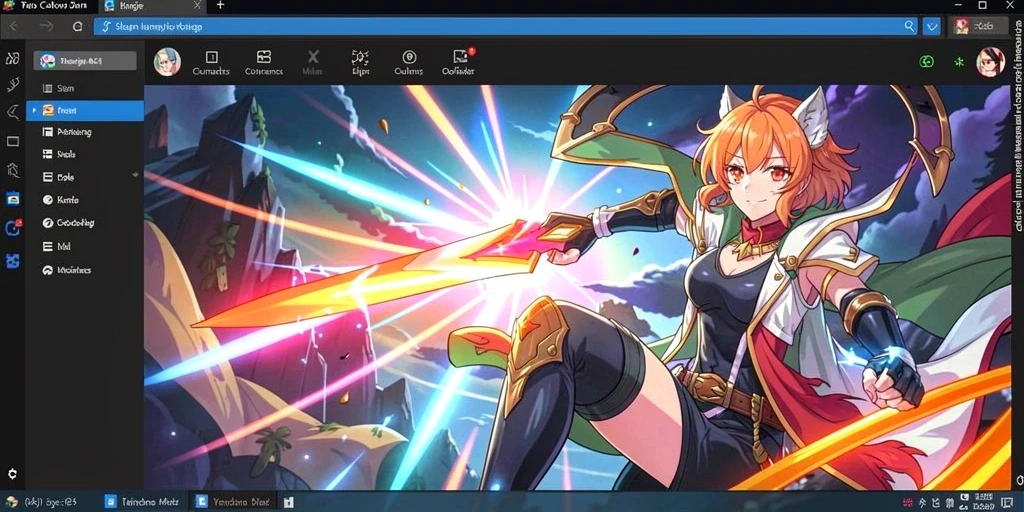Click the second toolbar item with split-box icon
1024x512 pixels.
click(264, 62)
